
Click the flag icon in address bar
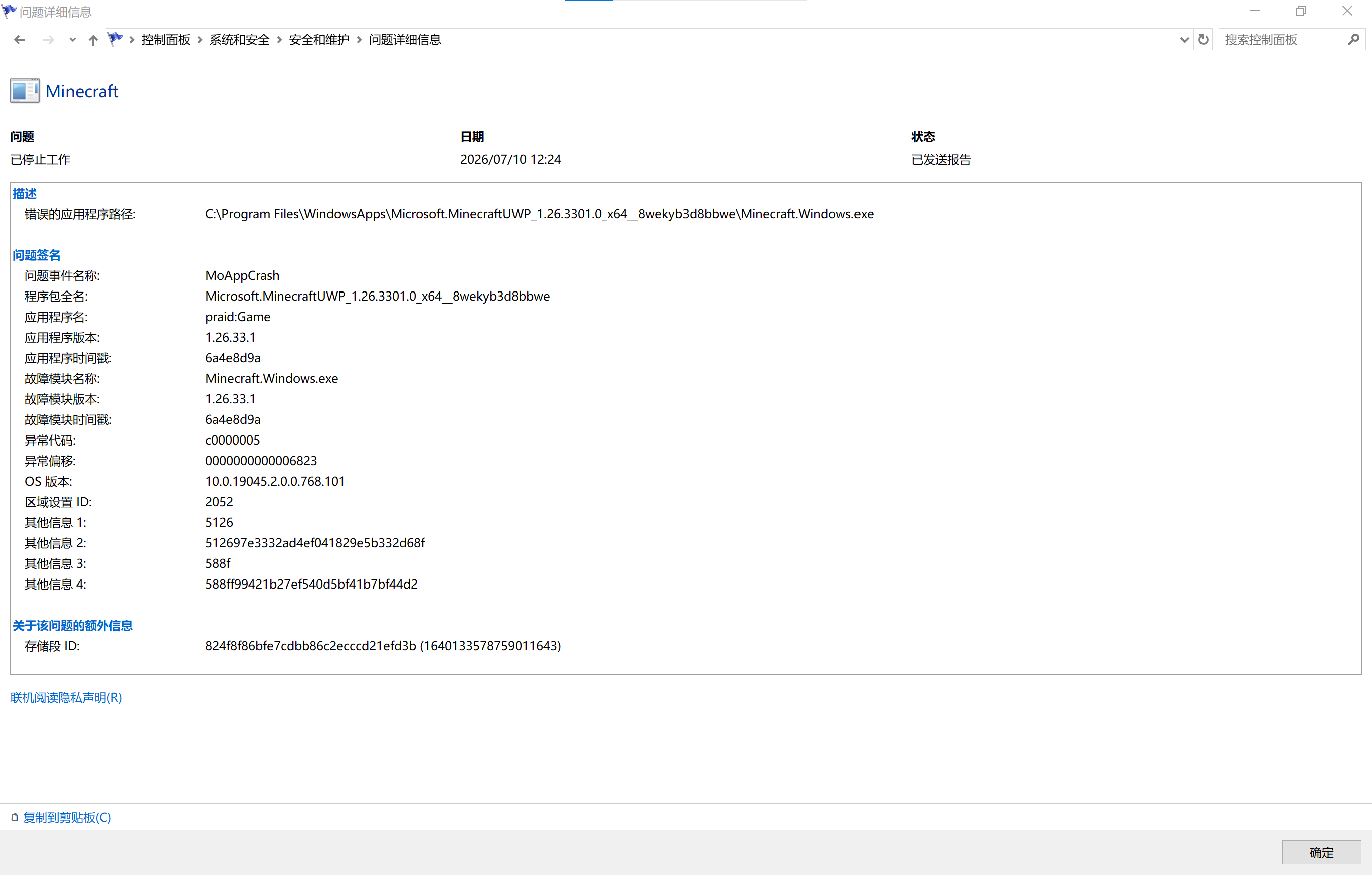(x=116, y=39)
